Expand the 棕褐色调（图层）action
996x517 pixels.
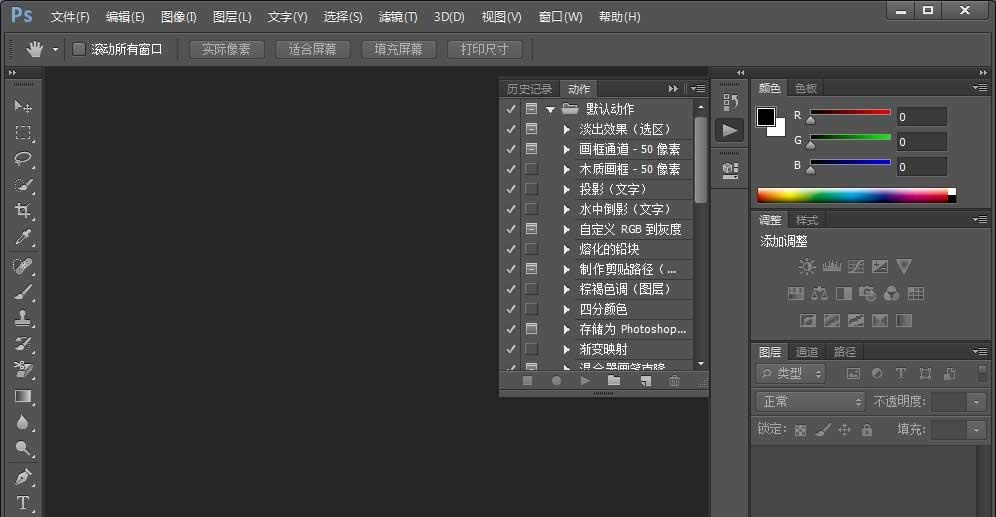click(567, 289)
